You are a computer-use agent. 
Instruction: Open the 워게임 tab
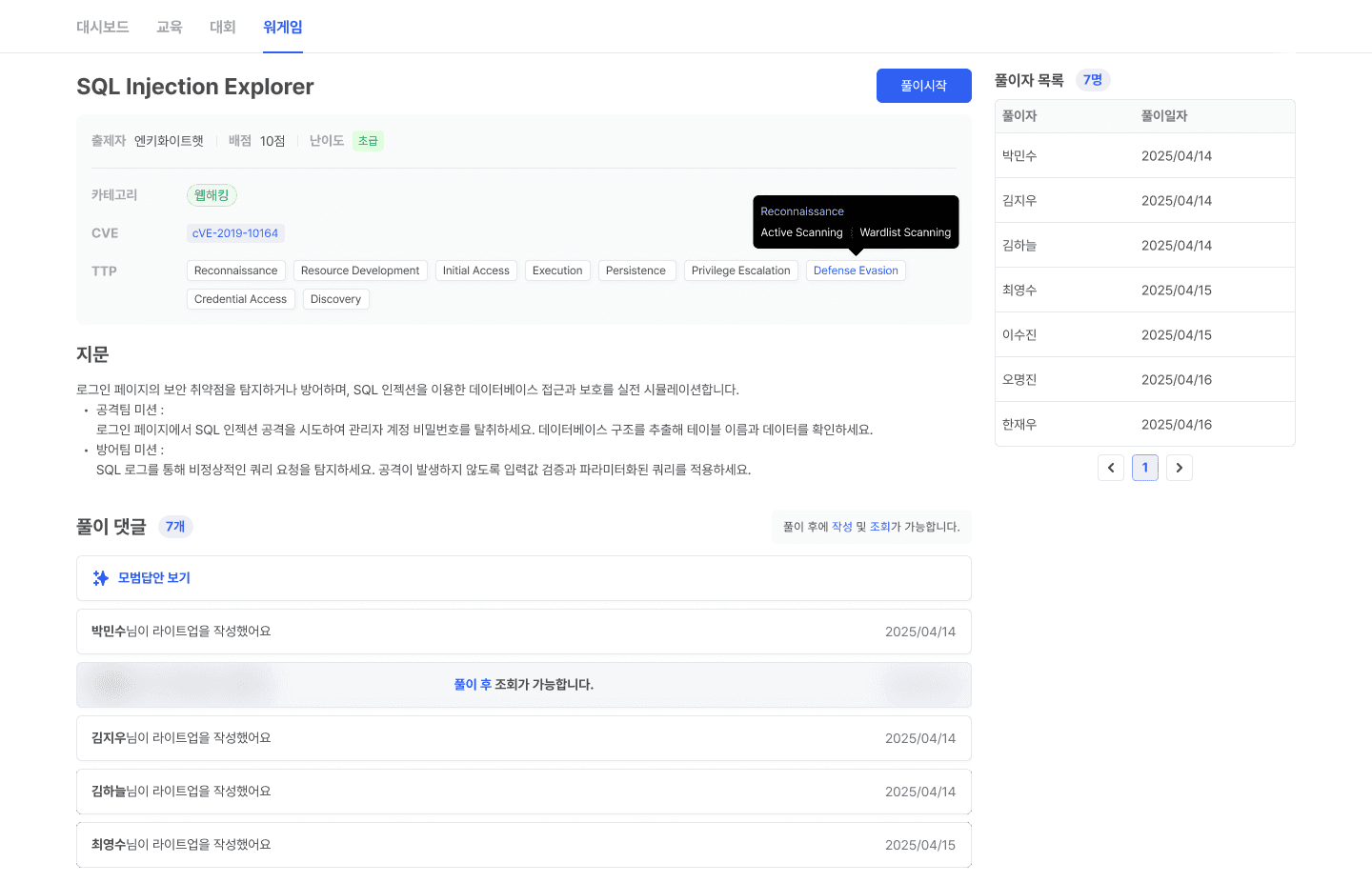click(x=283, y=27)
